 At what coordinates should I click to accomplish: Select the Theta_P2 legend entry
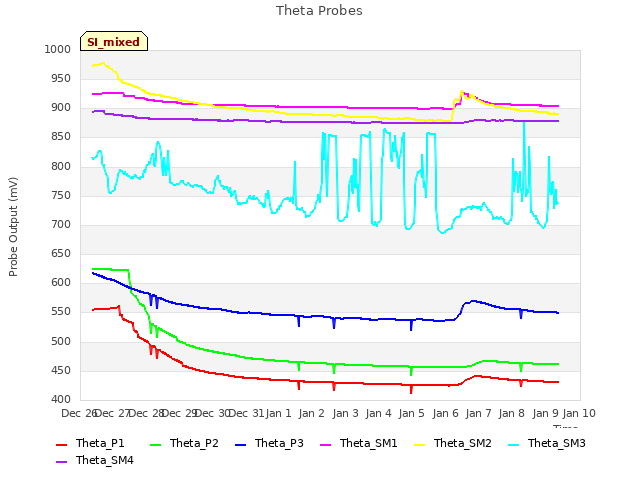(x=184, y=443)
